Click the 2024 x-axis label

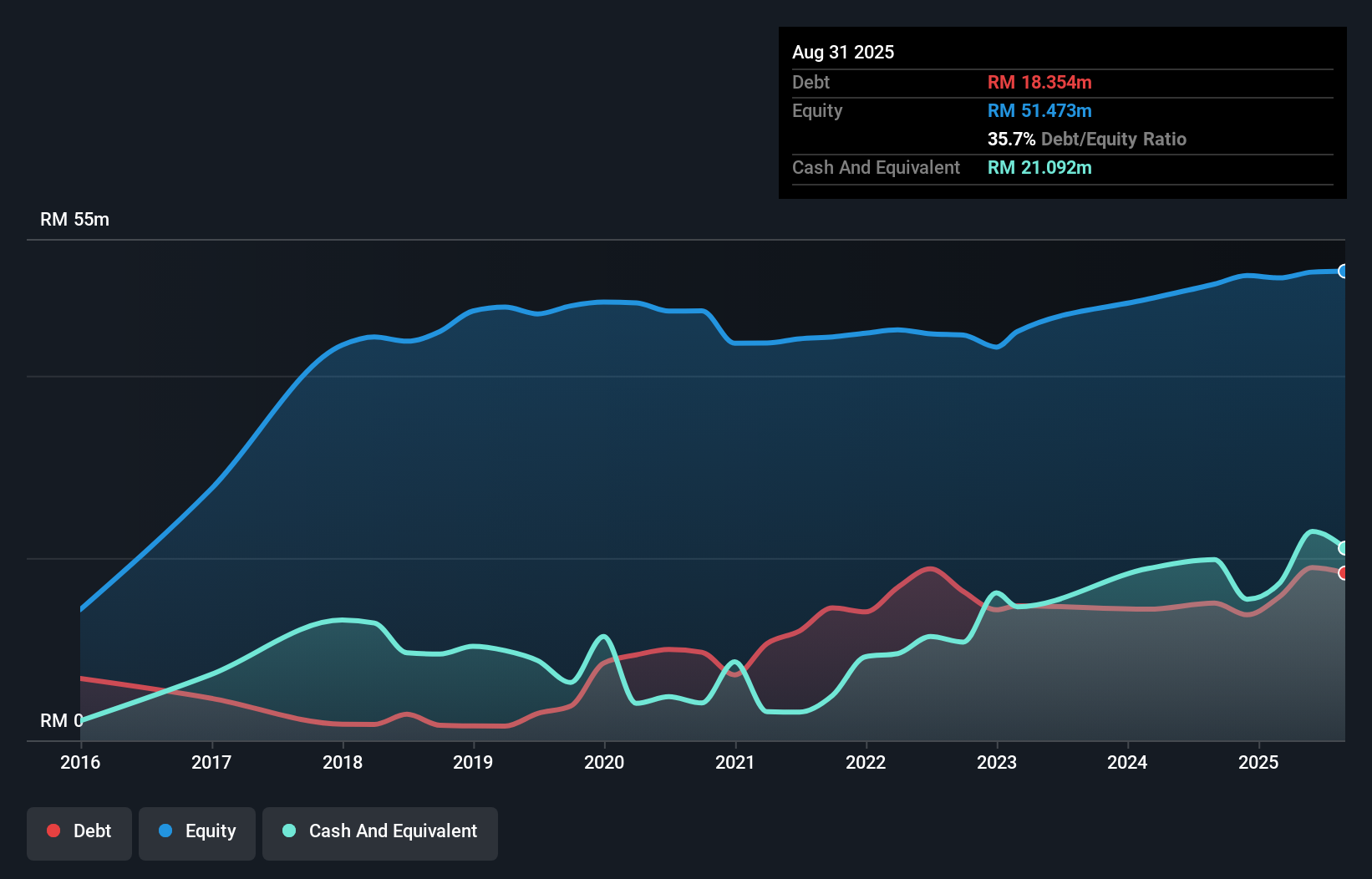point(1127,762)
